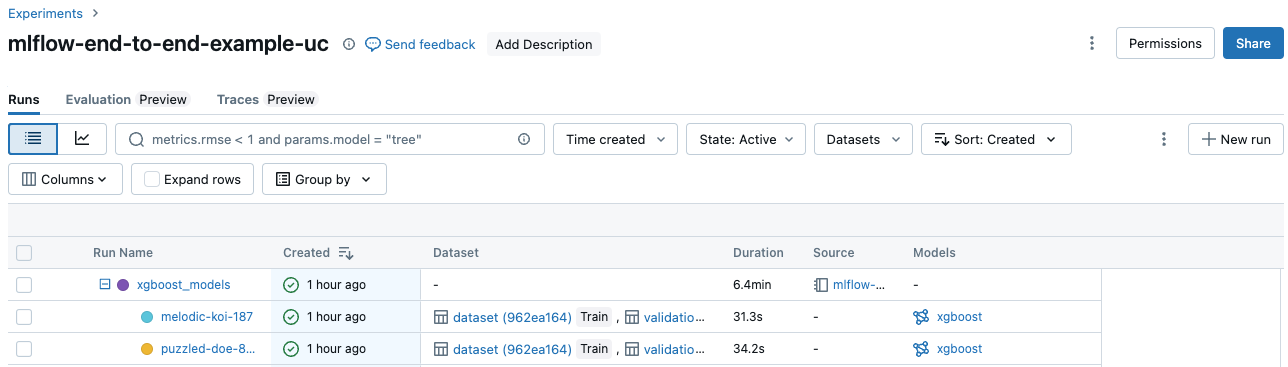Check the select-all header checkbox

(x=24, y=253)
